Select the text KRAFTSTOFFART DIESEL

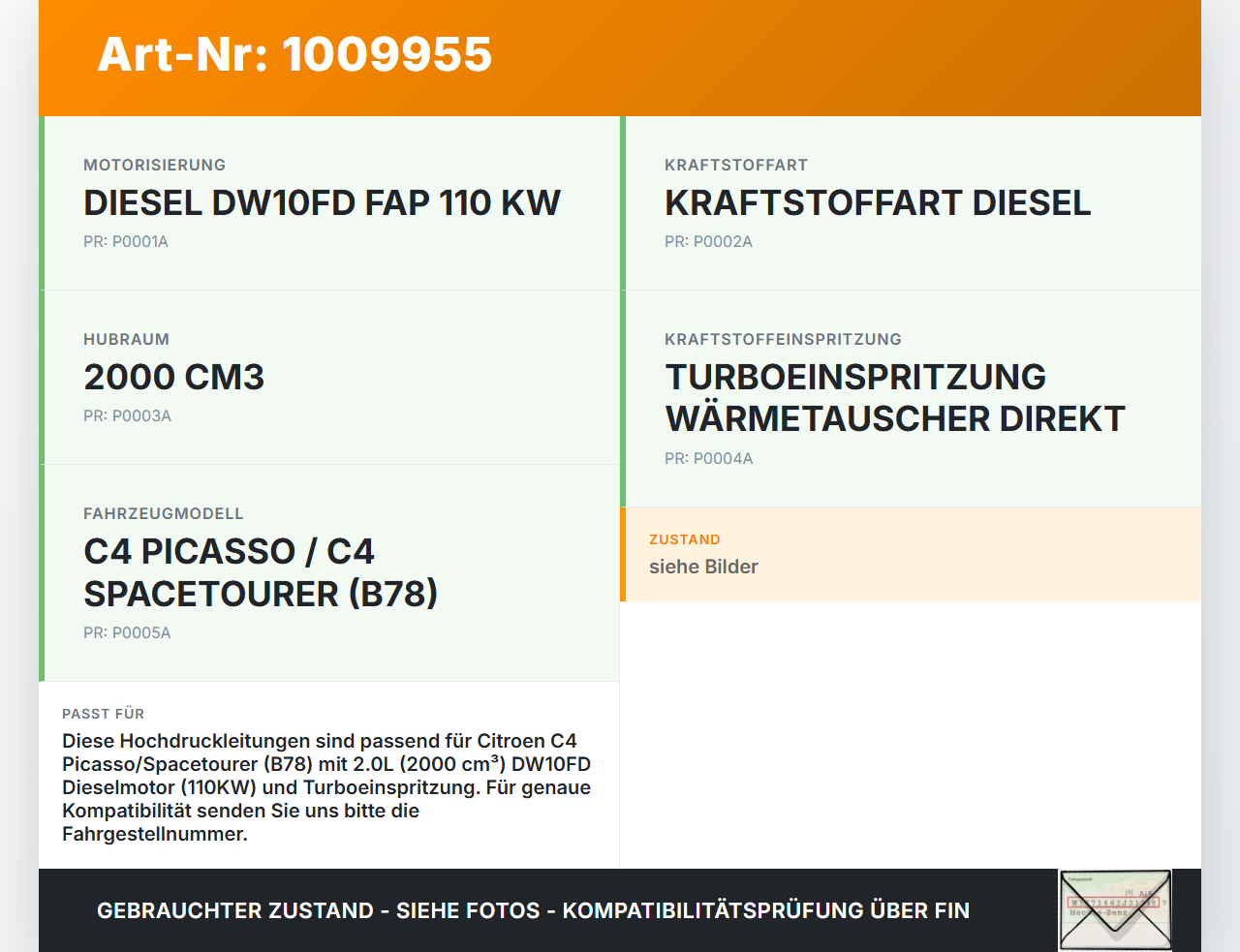pos(878,203)
